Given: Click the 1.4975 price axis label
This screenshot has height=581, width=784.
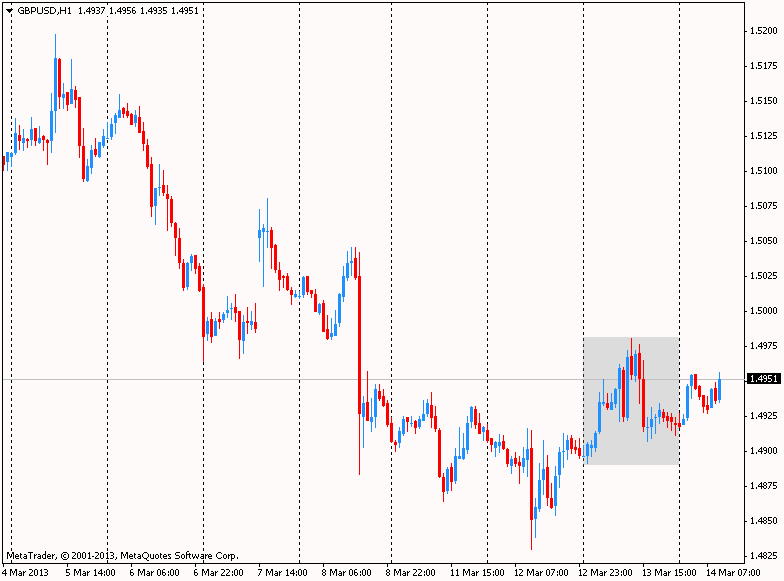Looking at the screenshot, I should click(764, 346).
